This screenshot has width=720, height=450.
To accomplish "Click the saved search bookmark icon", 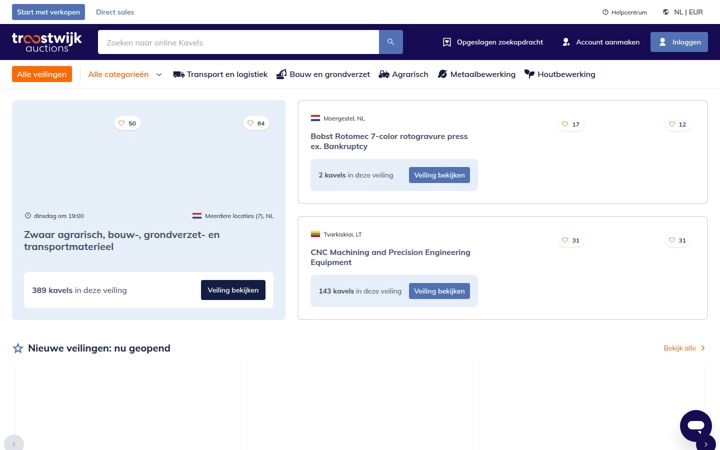I will [447, 42].
